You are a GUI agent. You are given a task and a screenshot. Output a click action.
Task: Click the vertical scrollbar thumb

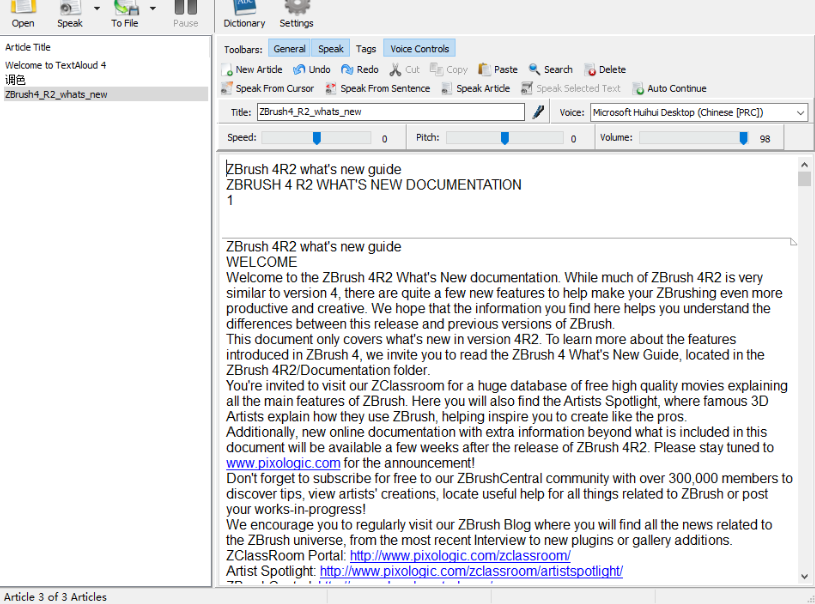[805, 179]
